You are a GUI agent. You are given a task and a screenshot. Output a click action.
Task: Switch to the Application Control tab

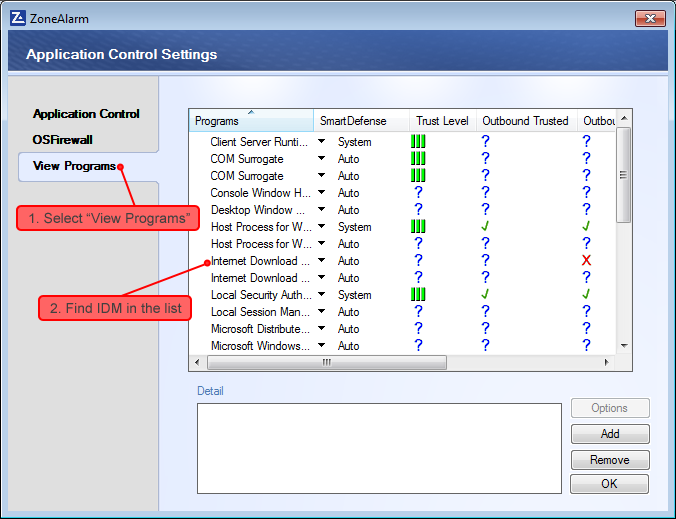tap(86, 114)
